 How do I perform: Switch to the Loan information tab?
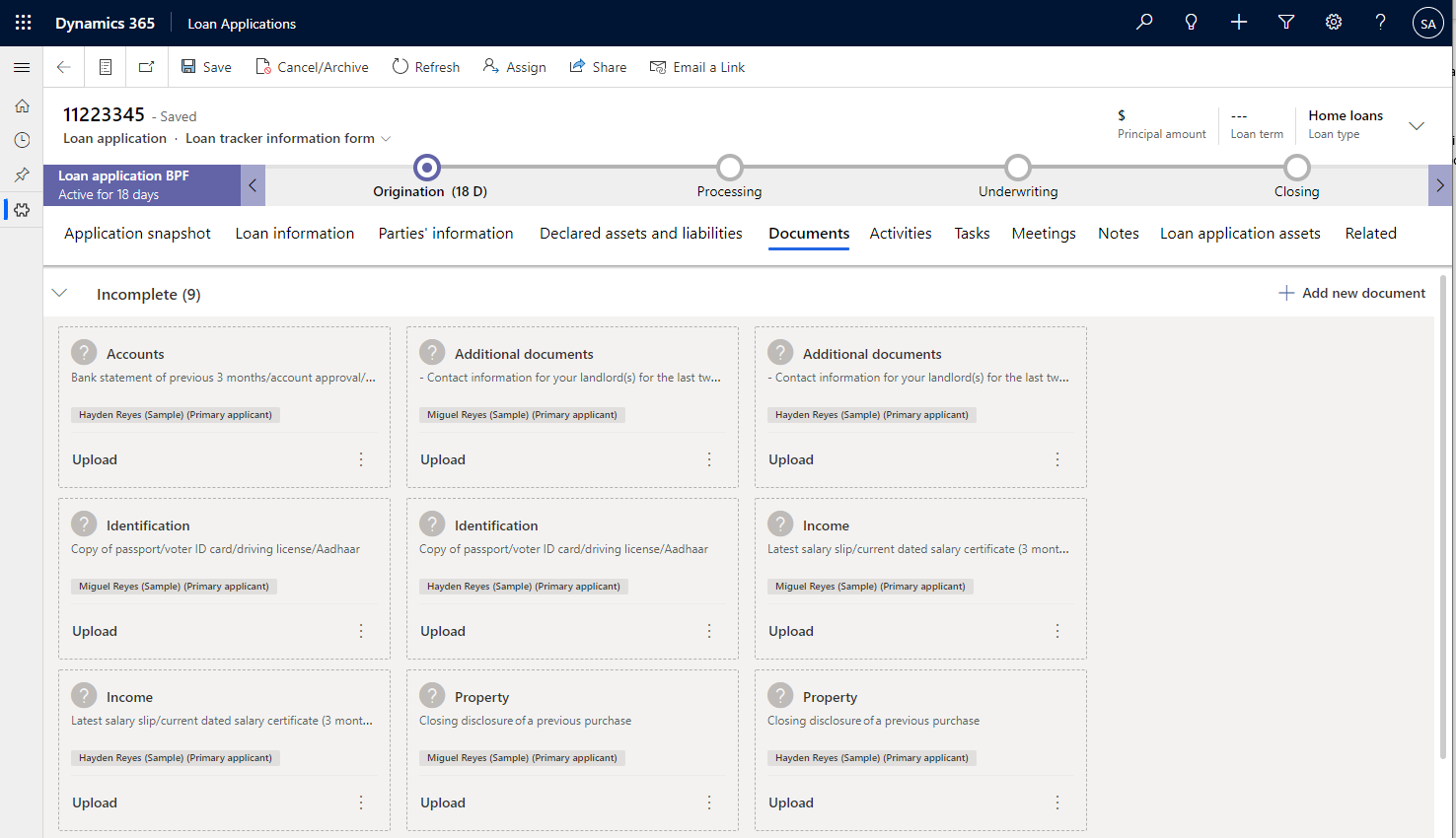pos(295,234)
